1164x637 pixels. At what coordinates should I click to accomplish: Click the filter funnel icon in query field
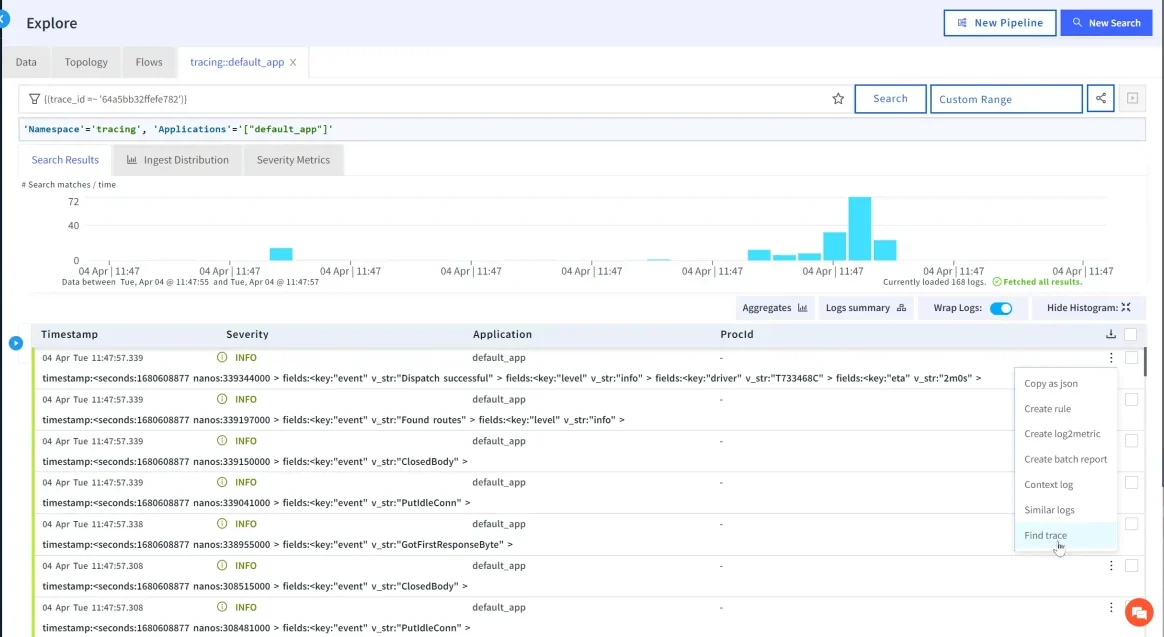(x=34, y=99)
